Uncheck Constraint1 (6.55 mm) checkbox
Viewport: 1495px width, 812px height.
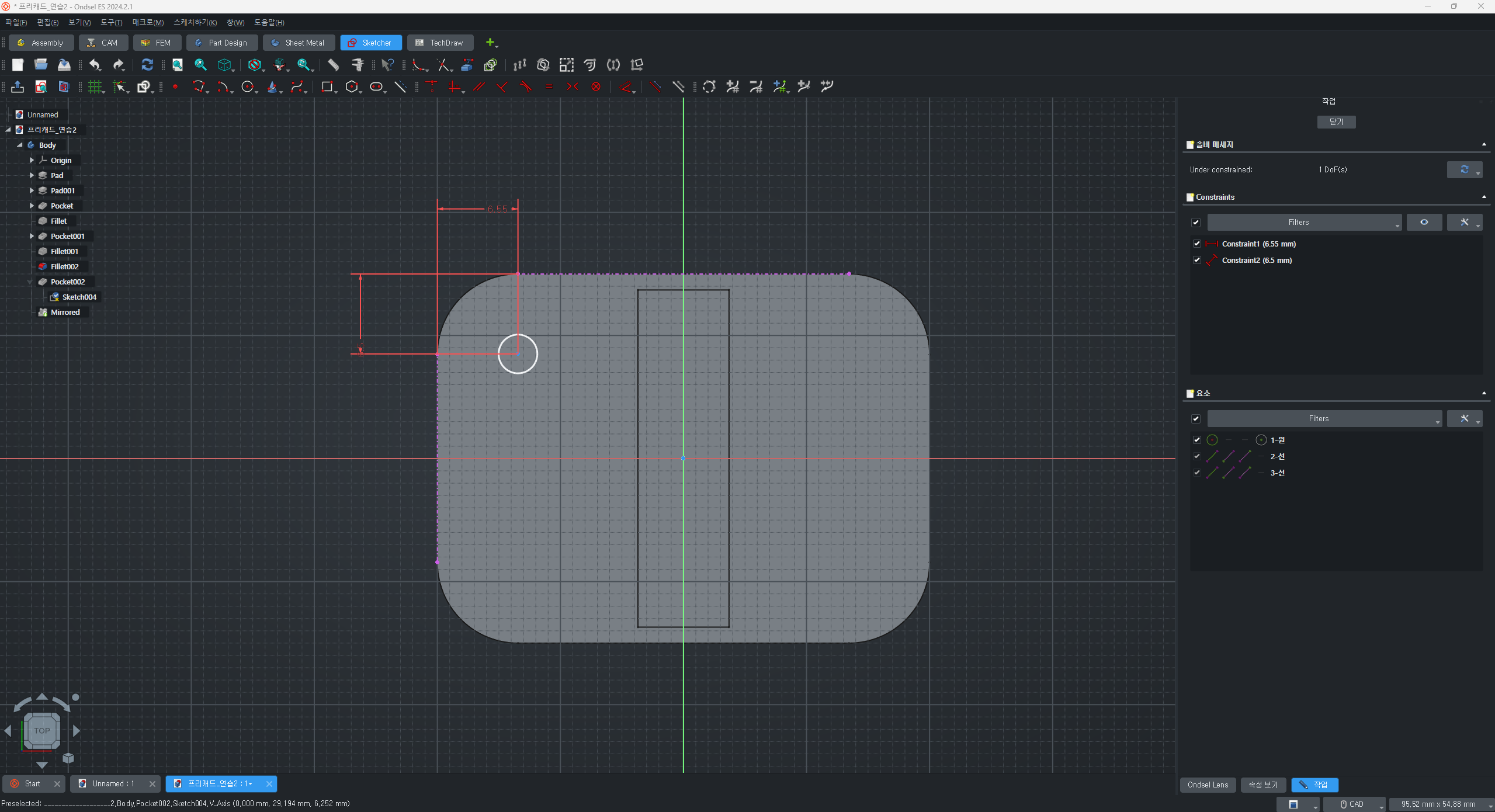tap(1197, 244)
